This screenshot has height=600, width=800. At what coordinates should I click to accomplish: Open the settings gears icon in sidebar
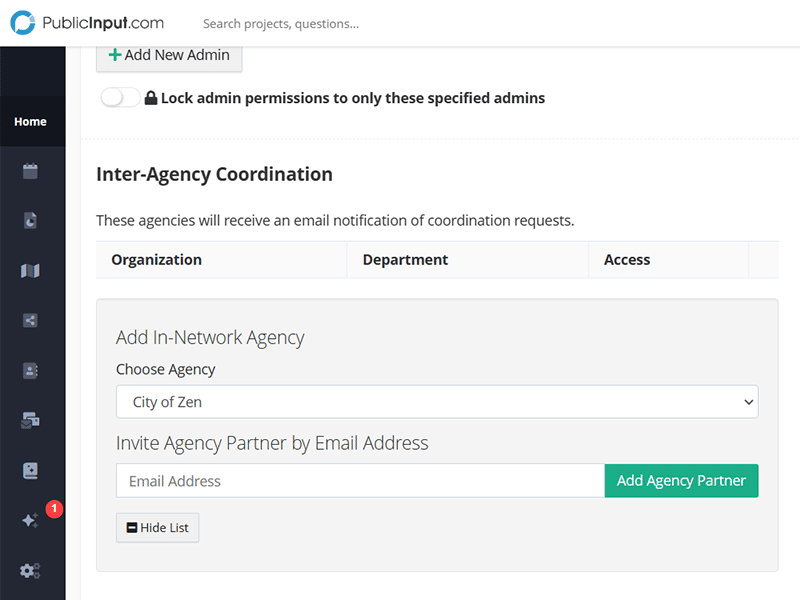pyautogui.click(x=30, y=571)
